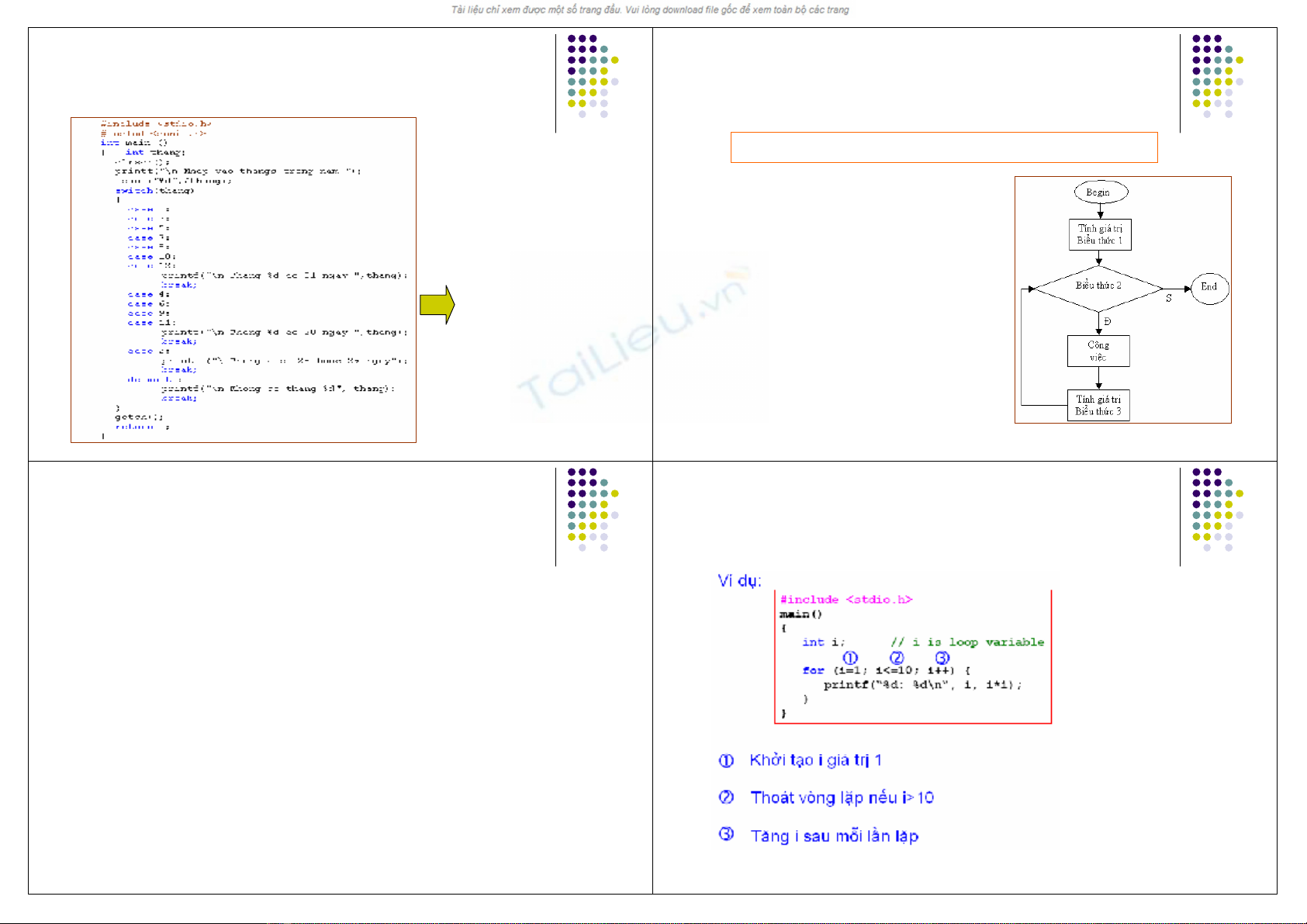Click the circled 3 above the for statement

coord(942,658)
